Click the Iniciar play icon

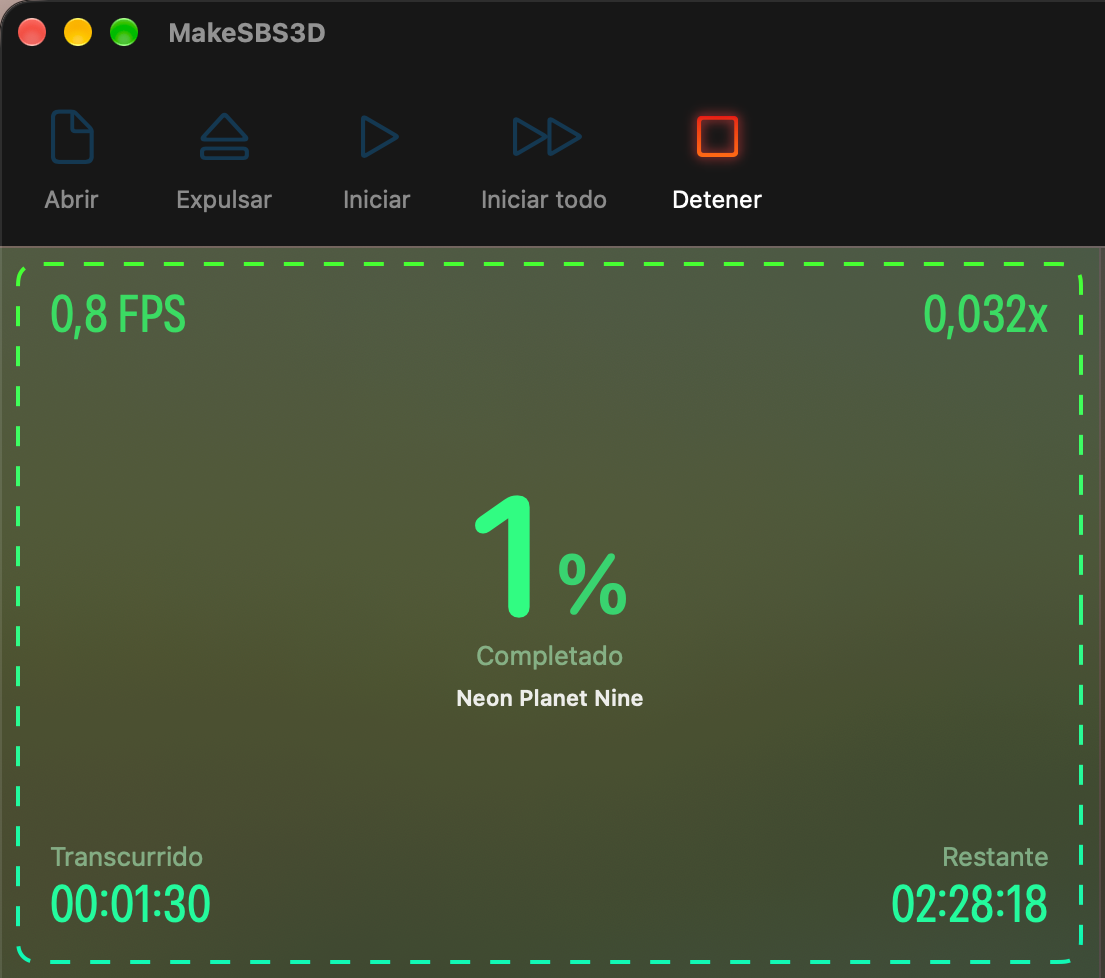(x=379, y=137)
